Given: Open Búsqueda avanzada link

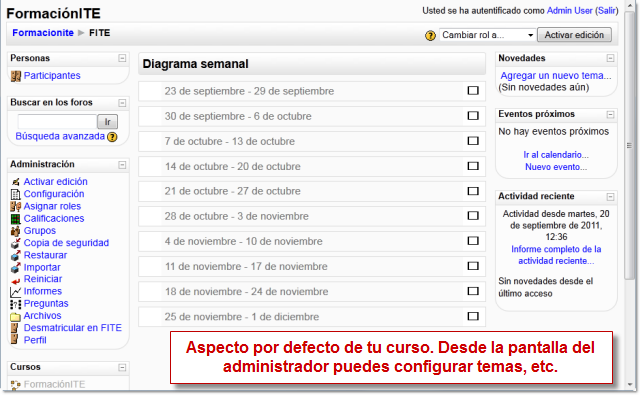Looking at the screenshot, I should (x=60, y=136).
